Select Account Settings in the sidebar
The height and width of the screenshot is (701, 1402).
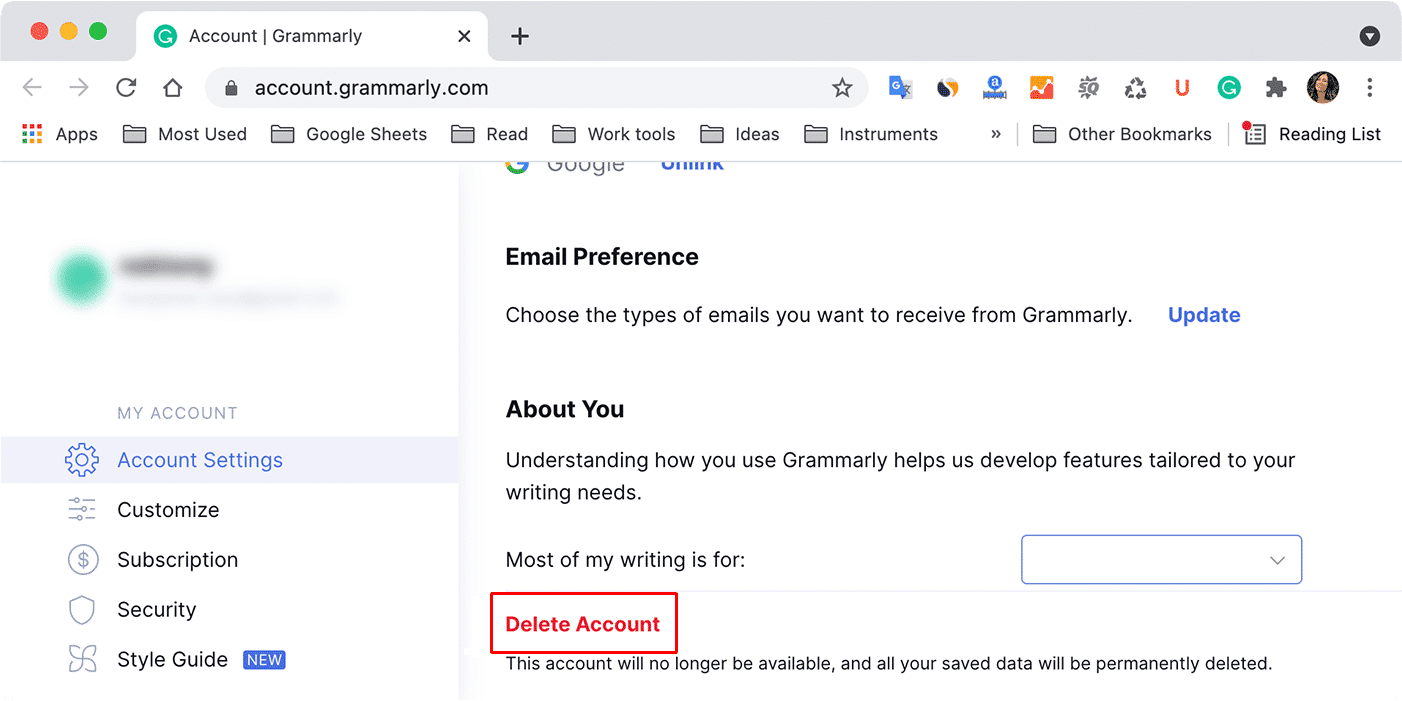pyautogui.click(x=229, y=460)
